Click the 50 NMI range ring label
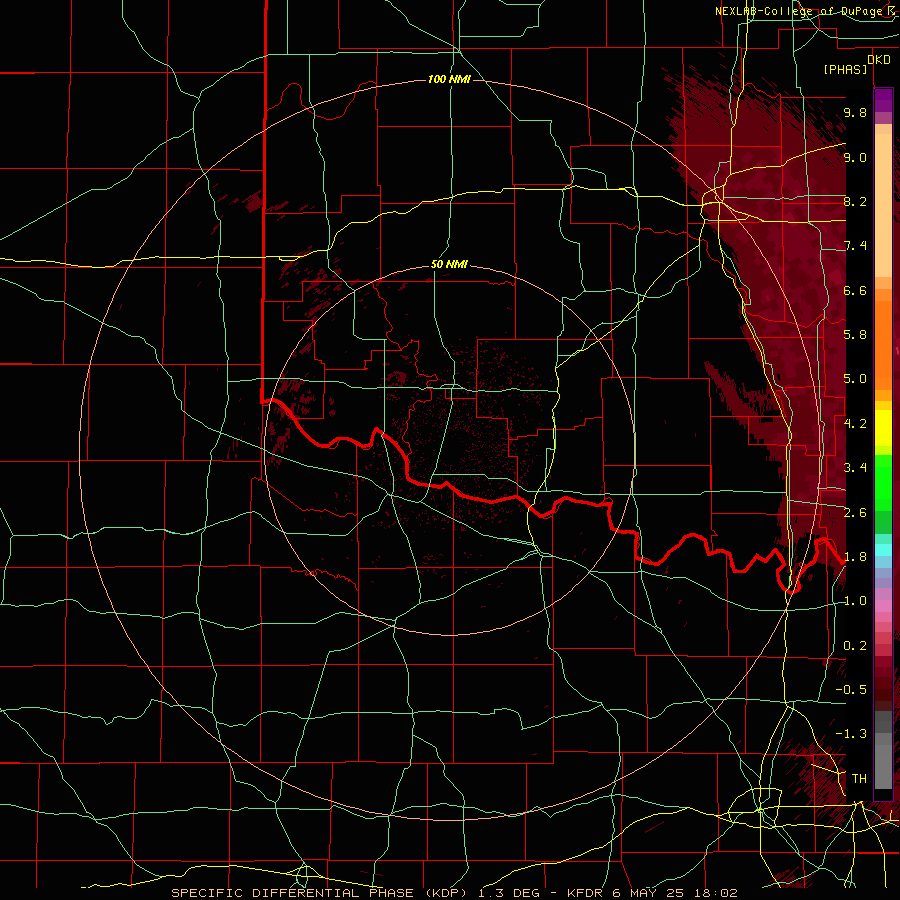 coord(449,265)
